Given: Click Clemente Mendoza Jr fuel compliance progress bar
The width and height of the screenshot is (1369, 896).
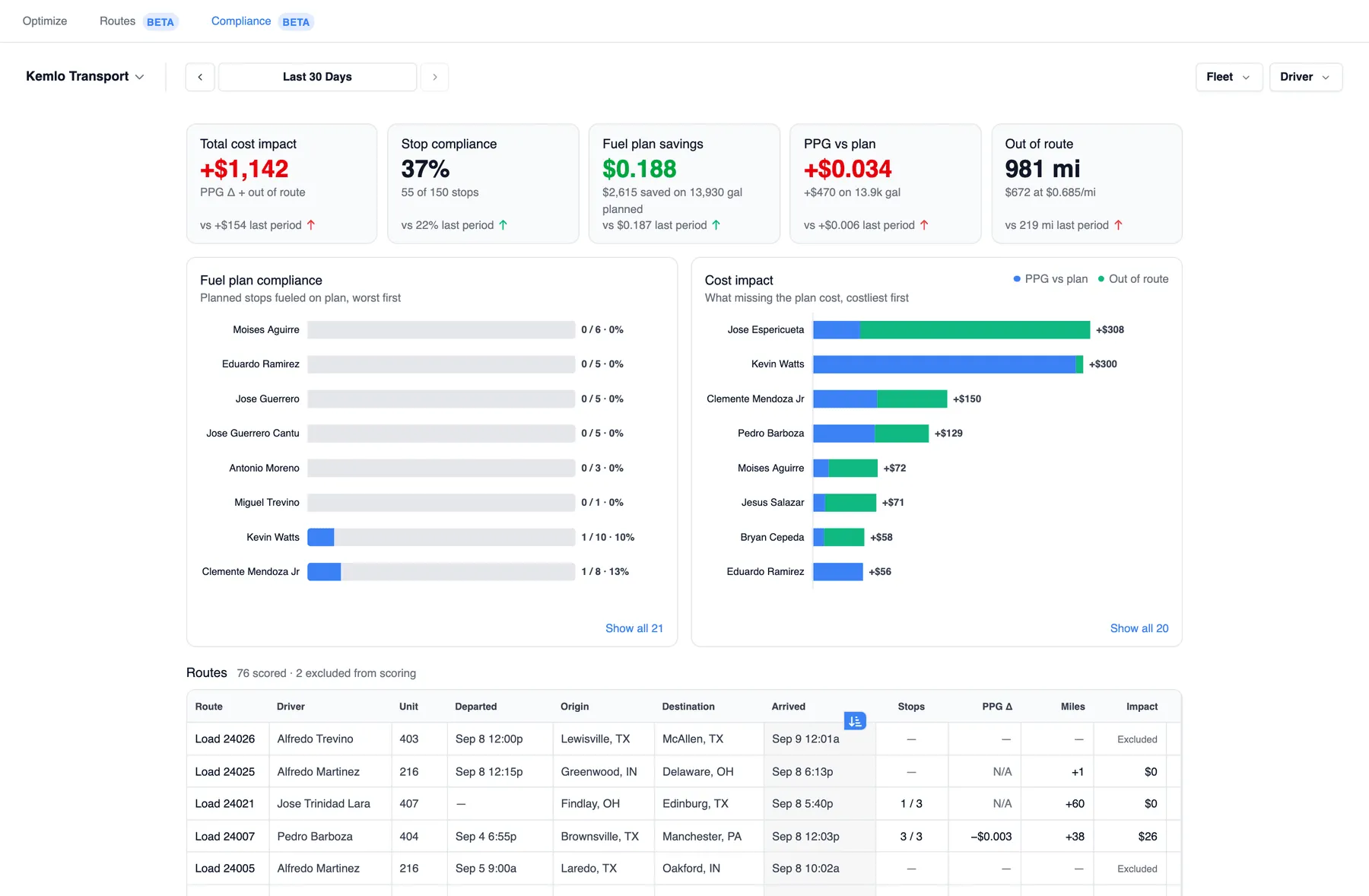Looking at the screenshot, I should coord(441,572).
